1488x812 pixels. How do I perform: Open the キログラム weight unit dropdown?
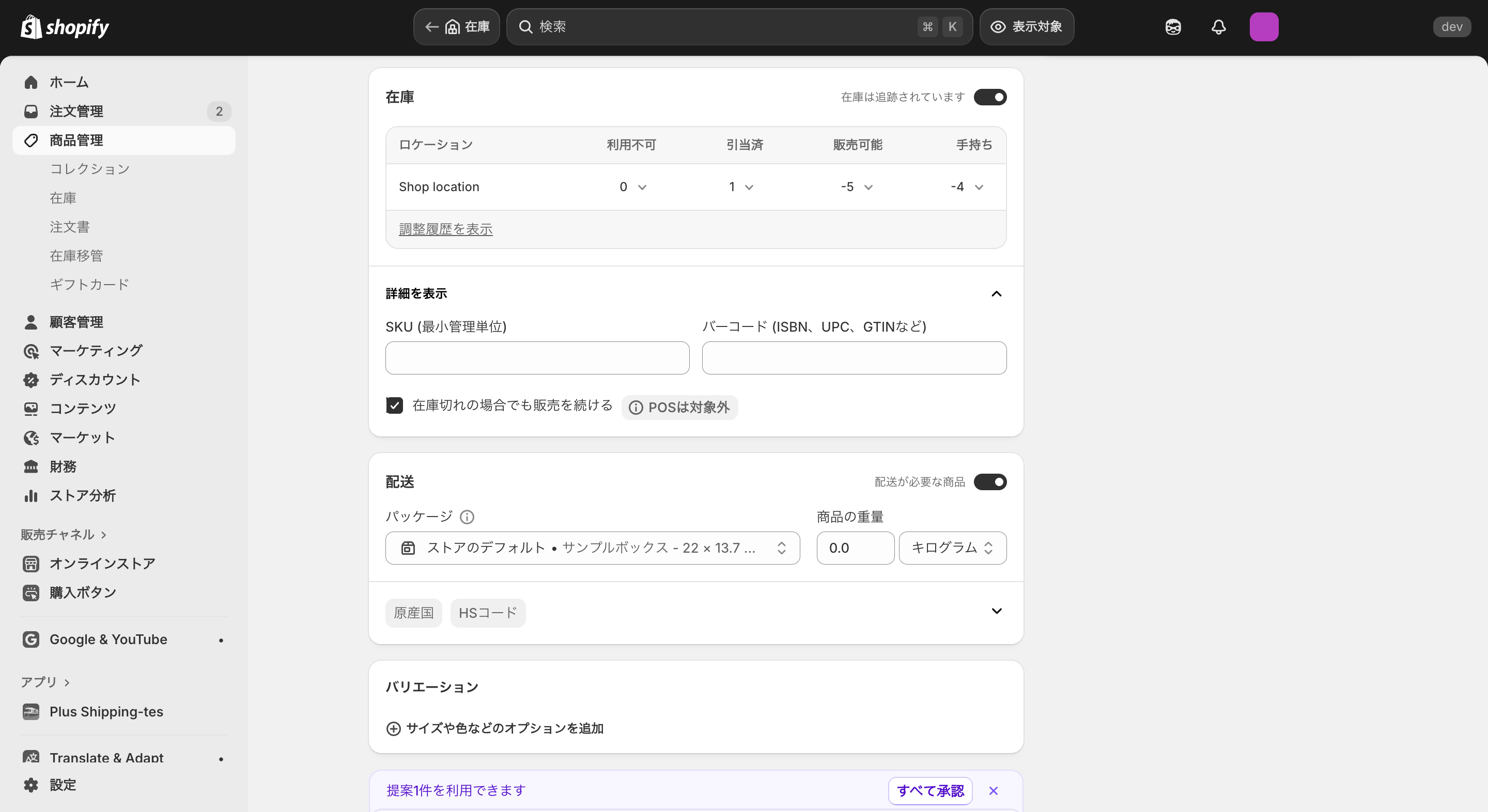(x=952, y=548)
